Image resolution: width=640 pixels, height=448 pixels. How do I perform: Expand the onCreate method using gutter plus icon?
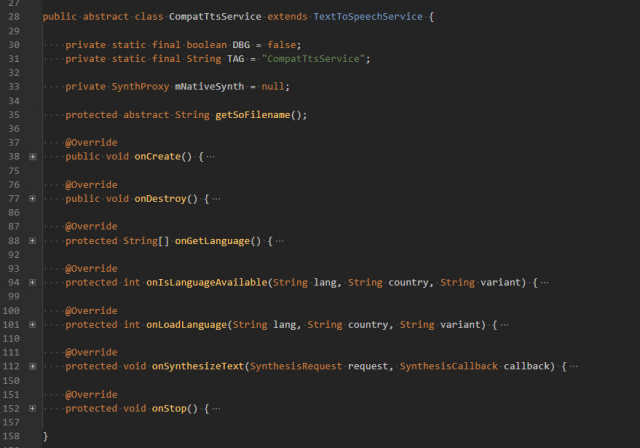[33, 157]
